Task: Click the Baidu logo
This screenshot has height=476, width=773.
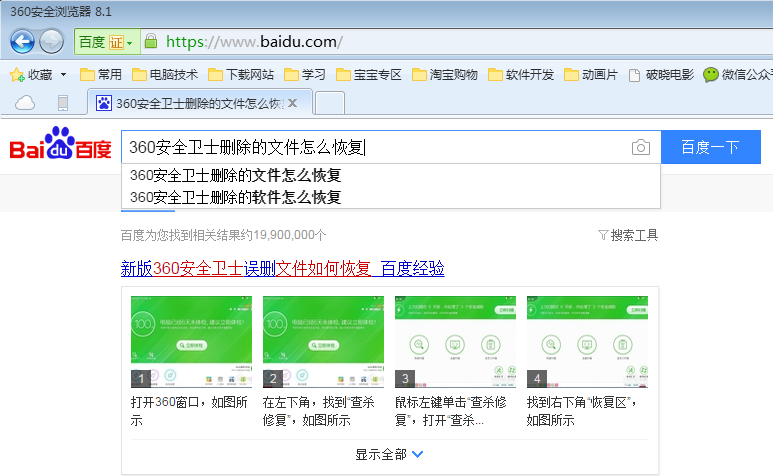Action: pyautogui.click(x=60, y=144)
